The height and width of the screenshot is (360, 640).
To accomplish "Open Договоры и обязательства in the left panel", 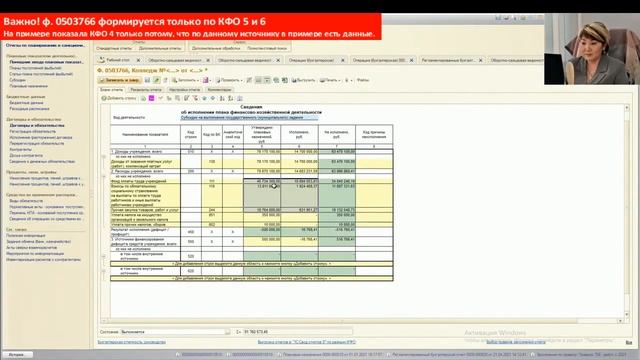I will click(37, 126).
